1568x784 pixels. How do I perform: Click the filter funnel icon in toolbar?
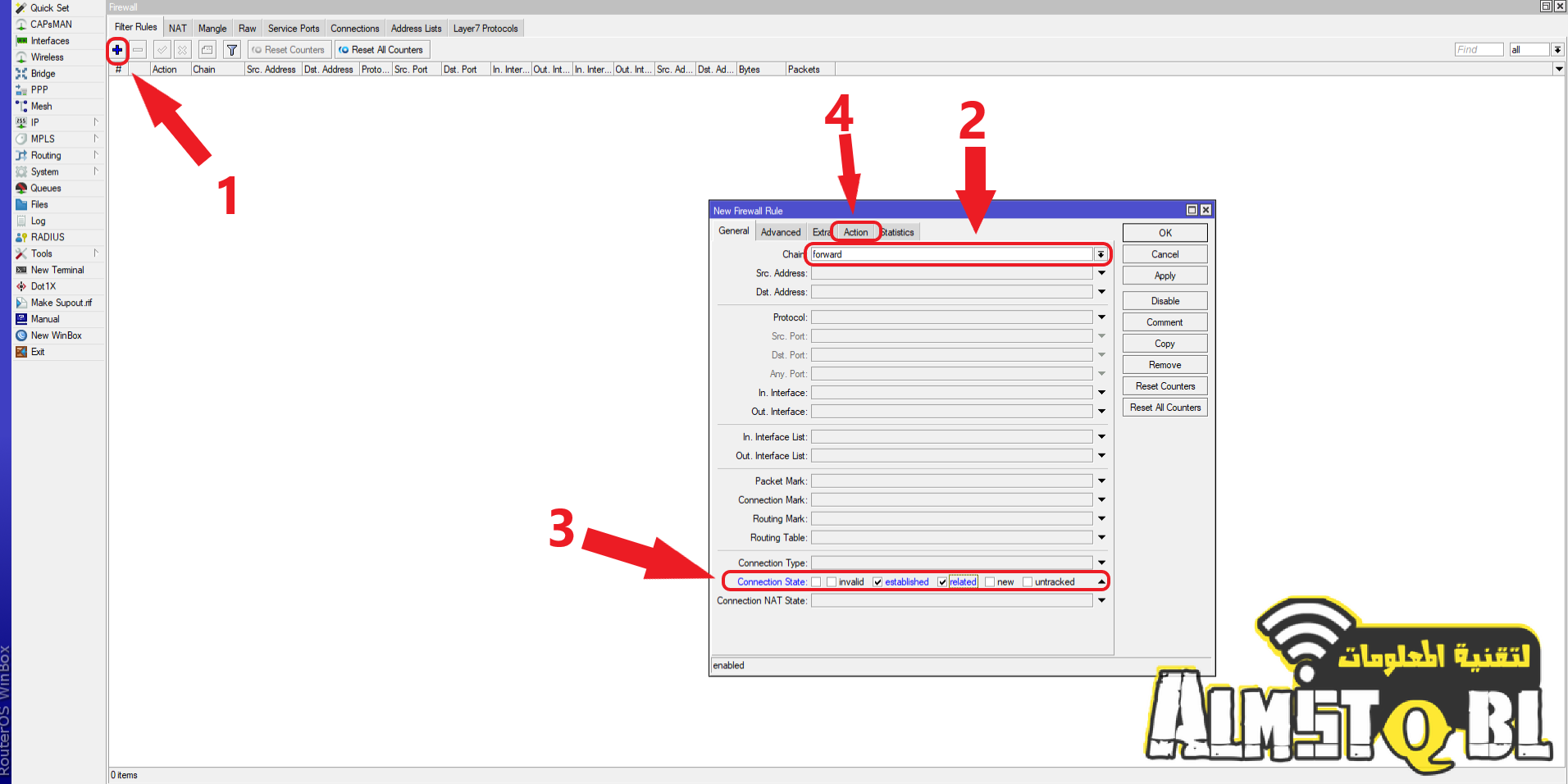[232, 50]
